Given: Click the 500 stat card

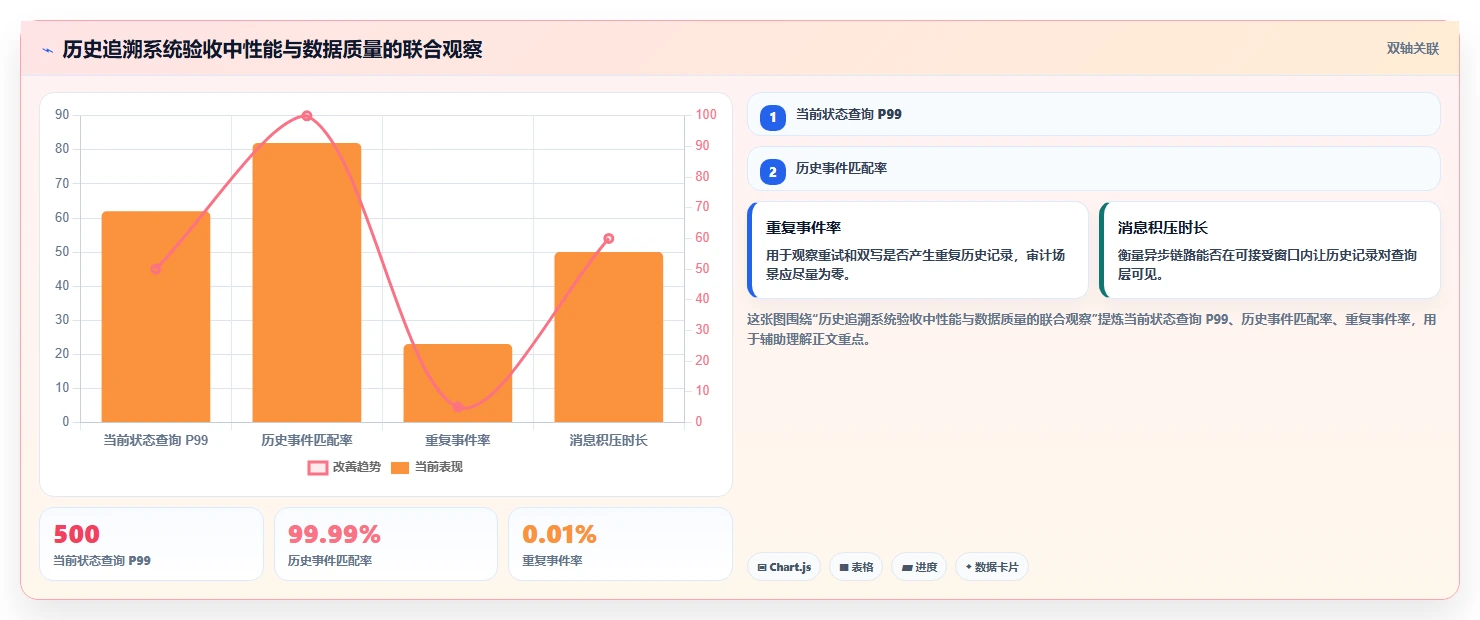Looking at the screenshot, I should point(151,544).
